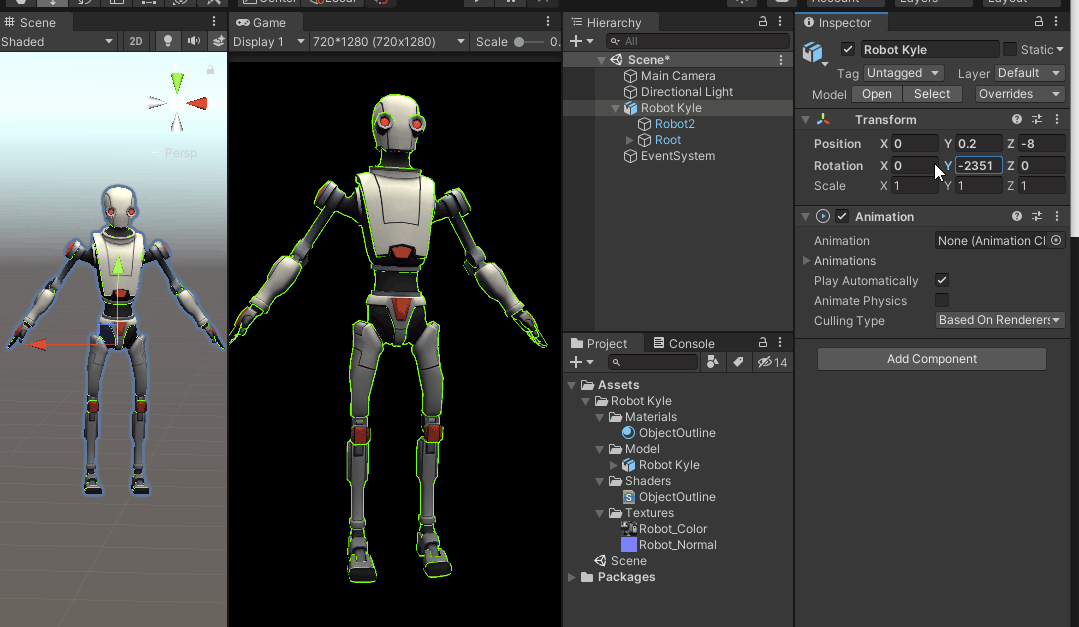
Task: Enable the Animate Physics checkbox
Action: [x=942, y=301]
